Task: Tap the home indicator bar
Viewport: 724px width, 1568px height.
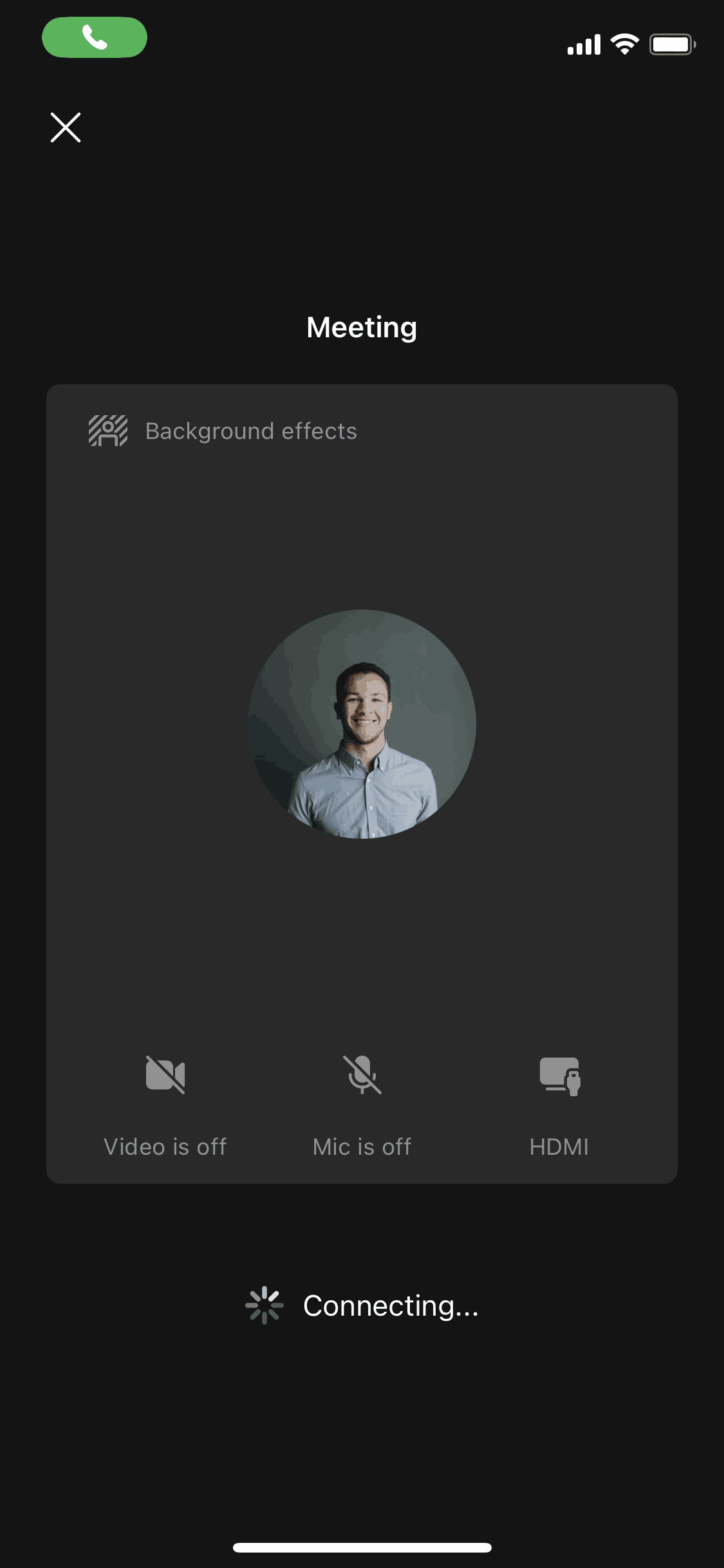Action: [362, 1547]
